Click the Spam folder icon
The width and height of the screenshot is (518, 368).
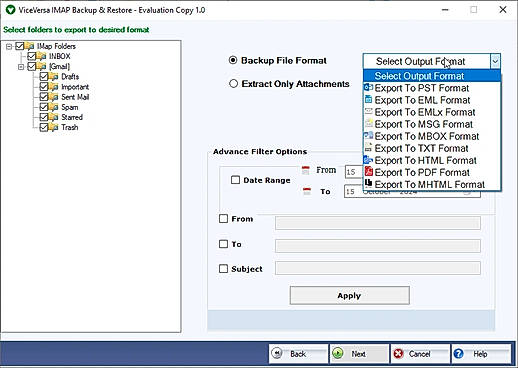click(x=54, y=107)
